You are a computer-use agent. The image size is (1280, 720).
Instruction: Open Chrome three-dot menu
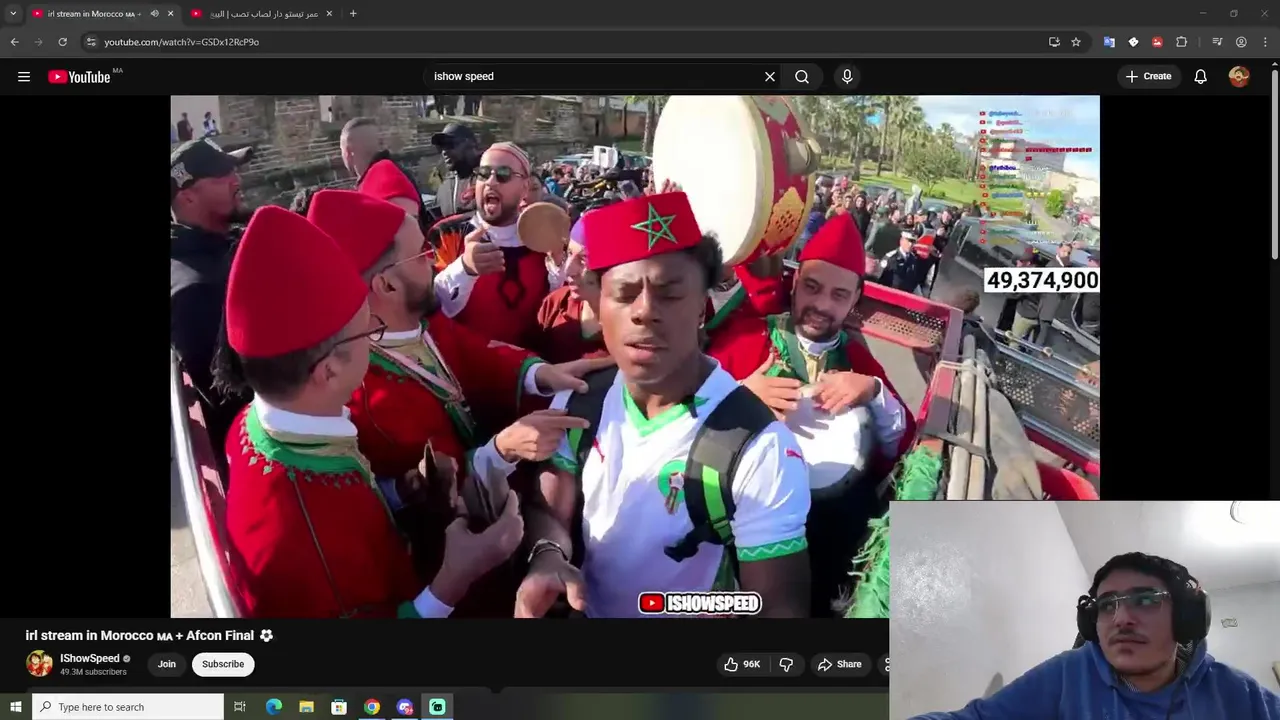(x=1265, y=42)
